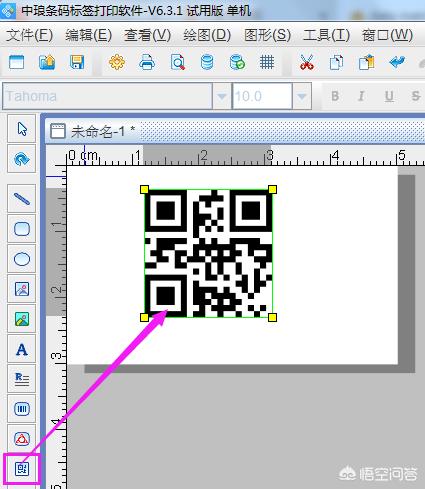Select the QR code drawing tool
Viewport: 425px width, 489px height.
coord(22,469)
